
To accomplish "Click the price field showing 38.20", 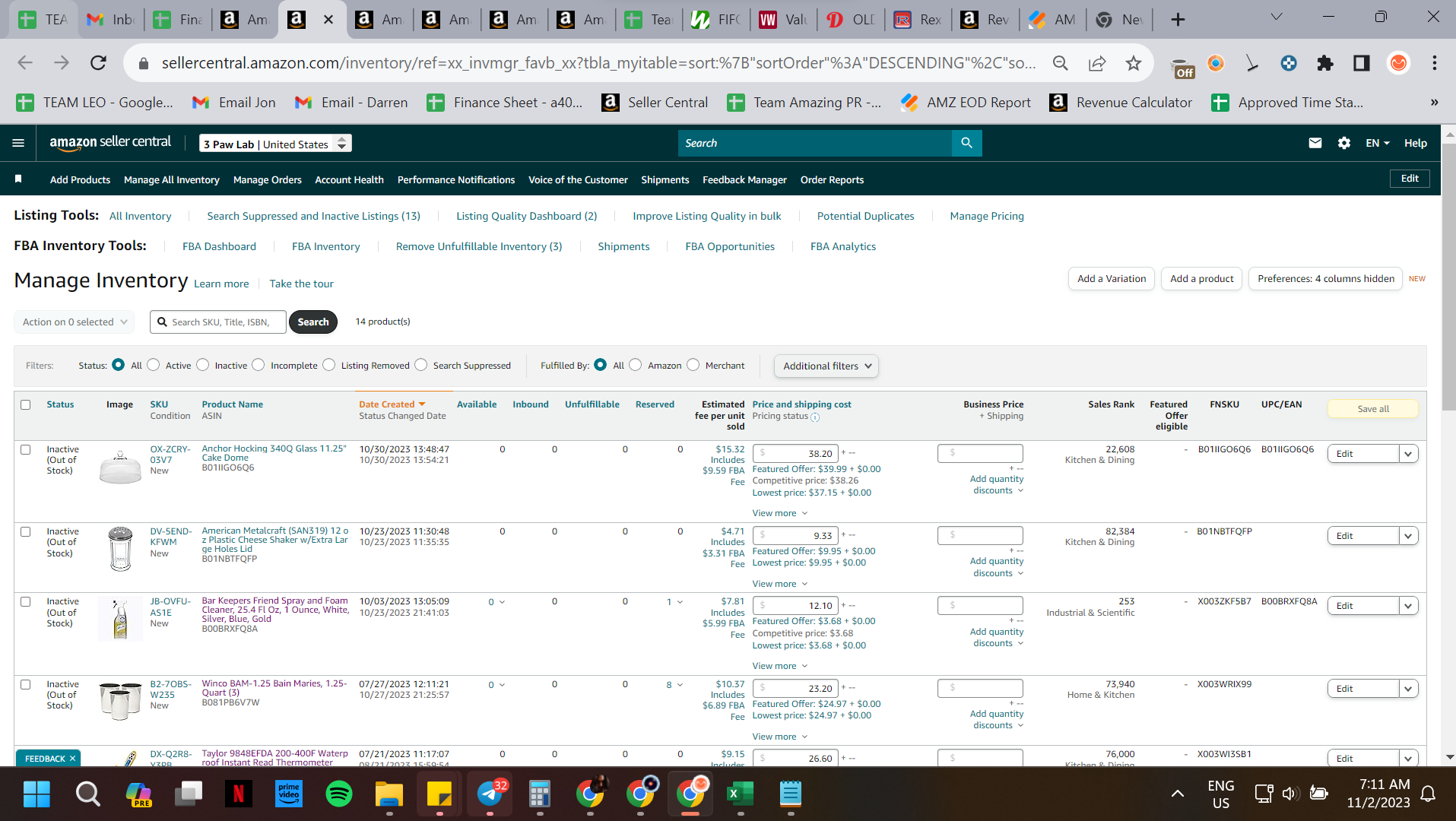I will tap(795, 454).
